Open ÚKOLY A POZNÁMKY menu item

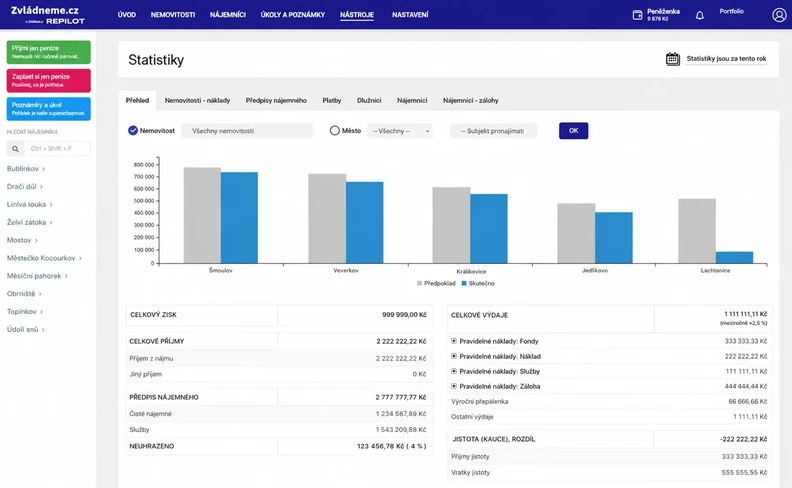pyautogui.click(x=293, y=15)
